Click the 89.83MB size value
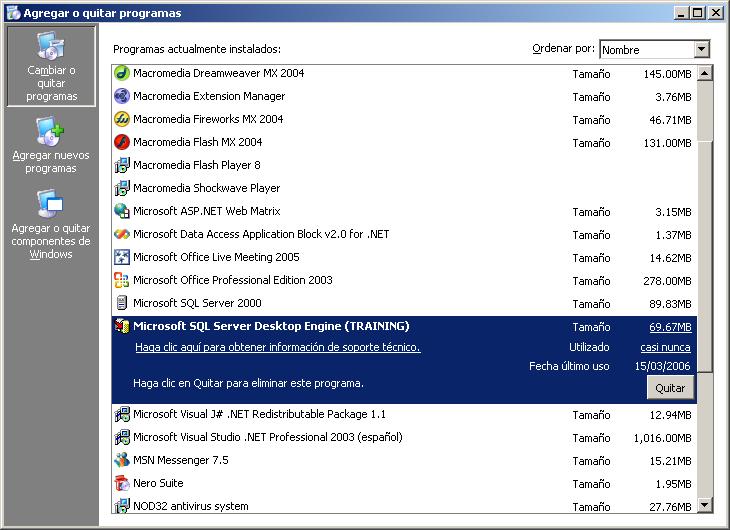 (x=670, y=304)
